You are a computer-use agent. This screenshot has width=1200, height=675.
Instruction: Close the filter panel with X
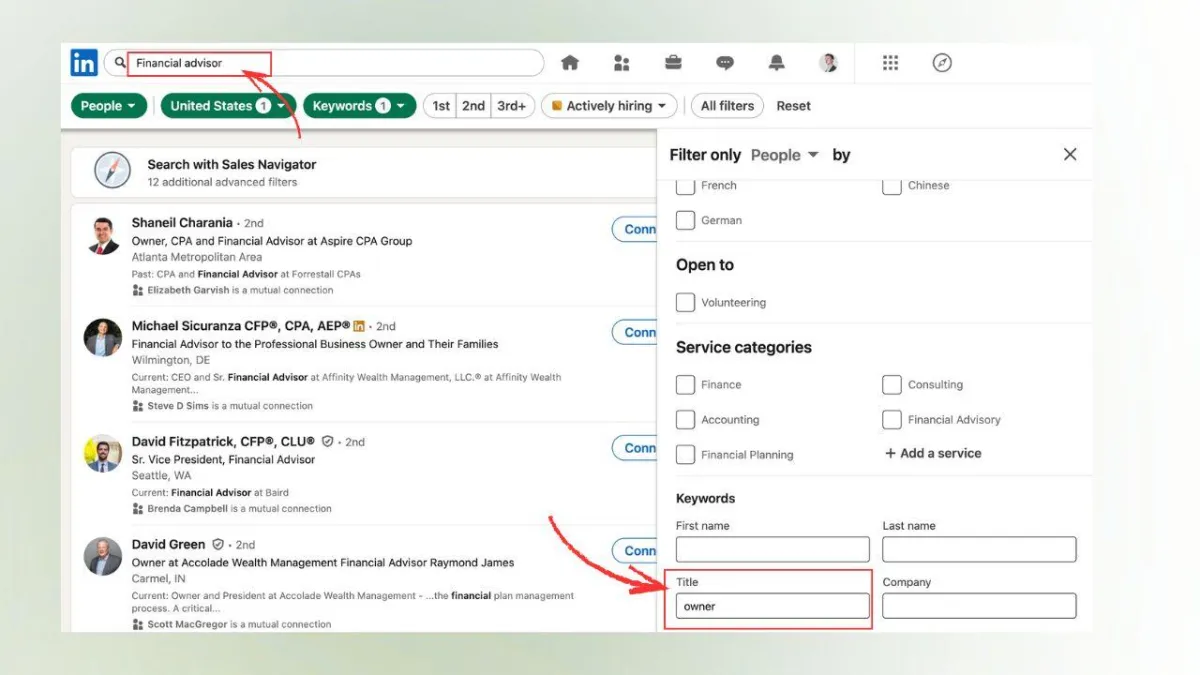point(1070,154)
